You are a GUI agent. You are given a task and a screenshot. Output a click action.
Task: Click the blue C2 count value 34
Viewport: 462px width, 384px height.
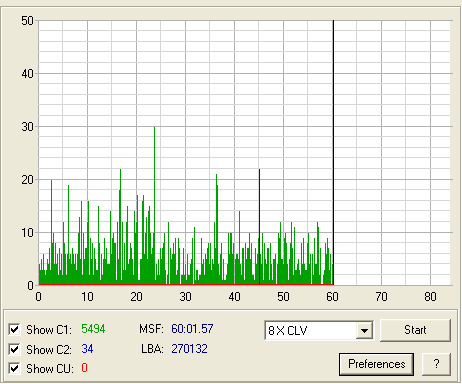(x=87, y=349)
